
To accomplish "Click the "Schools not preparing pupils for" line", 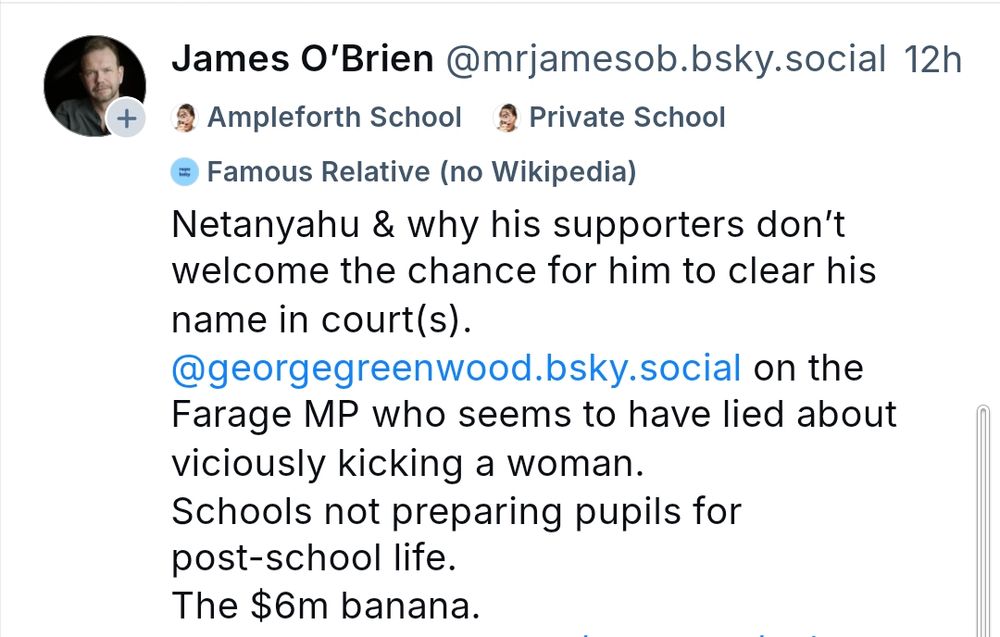I will [x=456, y=511].
